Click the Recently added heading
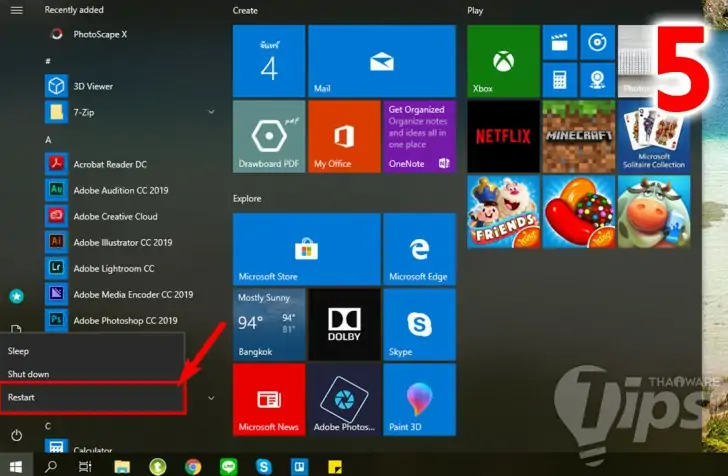728x476 pixels. tap(74, 10)
